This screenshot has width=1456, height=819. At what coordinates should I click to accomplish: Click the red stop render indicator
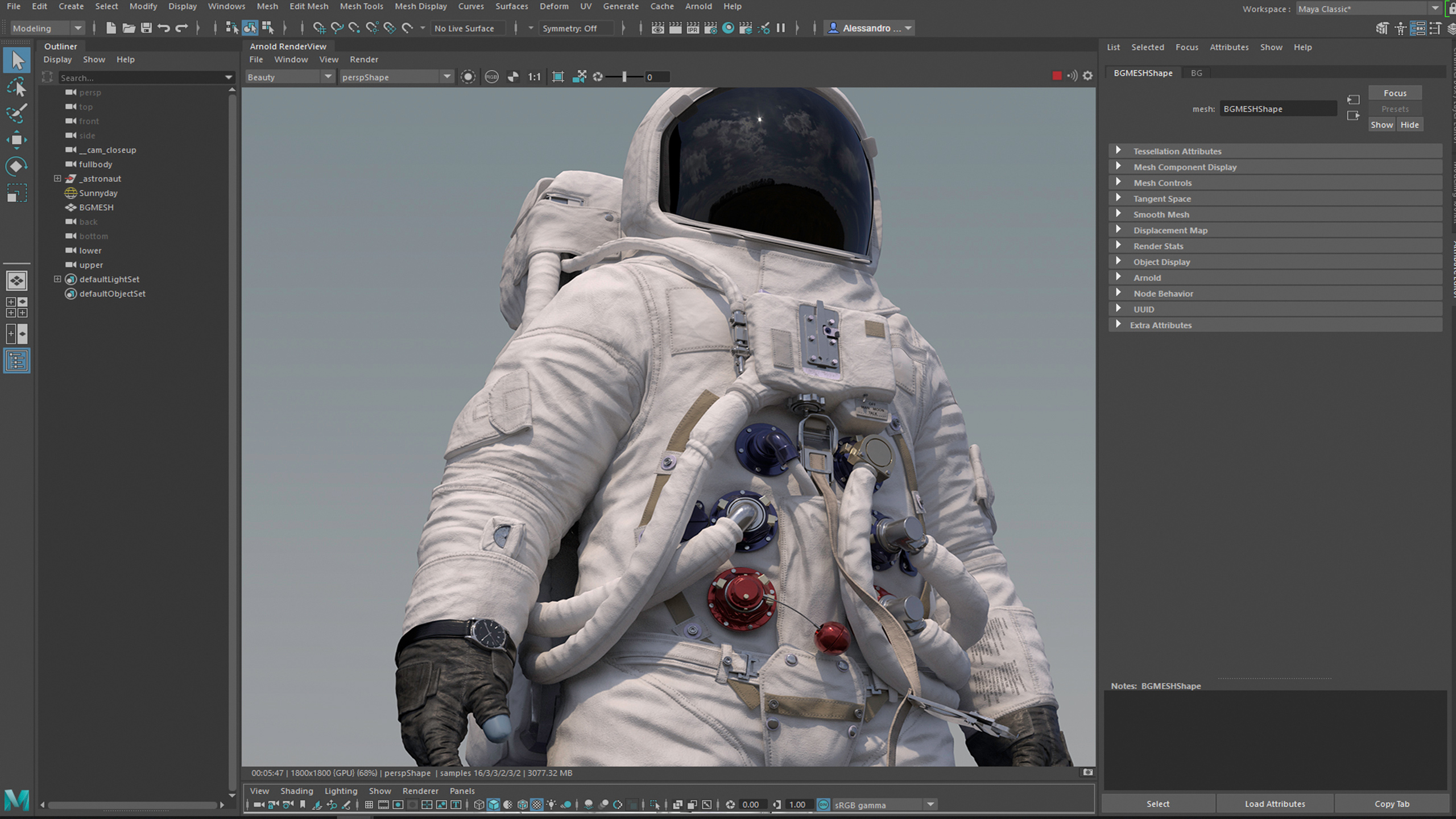(1057, 75)
